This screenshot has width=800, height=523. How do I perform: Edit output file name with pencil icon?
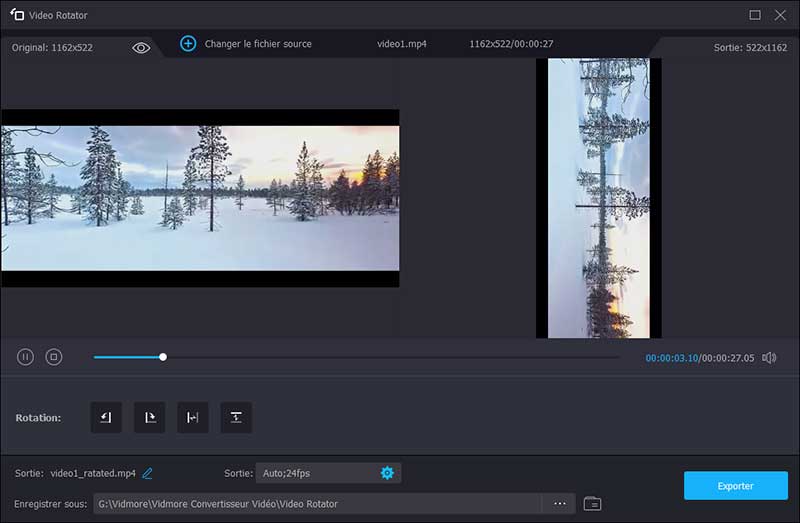pyautogui.click(x=147, y=474)
